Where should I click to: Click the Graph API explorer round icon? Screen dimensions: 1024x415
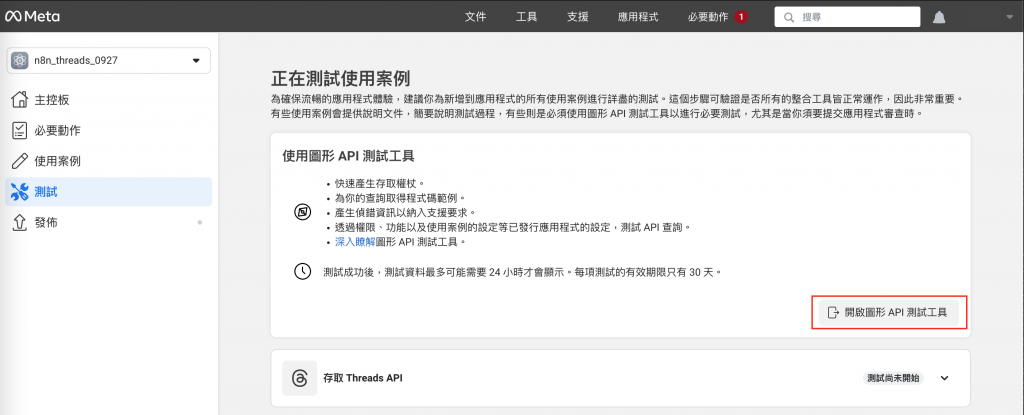click(x=302, y=212)
